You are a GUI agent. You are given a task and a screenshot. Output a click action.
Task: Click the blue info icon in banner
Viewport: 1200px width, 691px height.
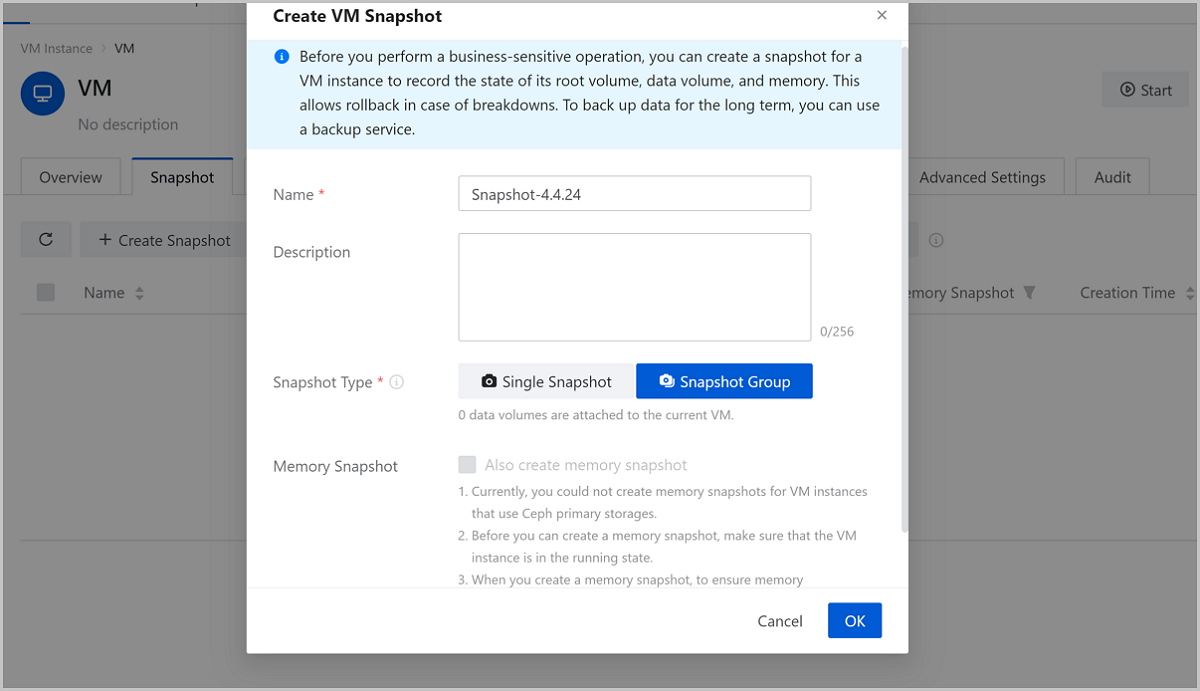[x=281, y=57]
